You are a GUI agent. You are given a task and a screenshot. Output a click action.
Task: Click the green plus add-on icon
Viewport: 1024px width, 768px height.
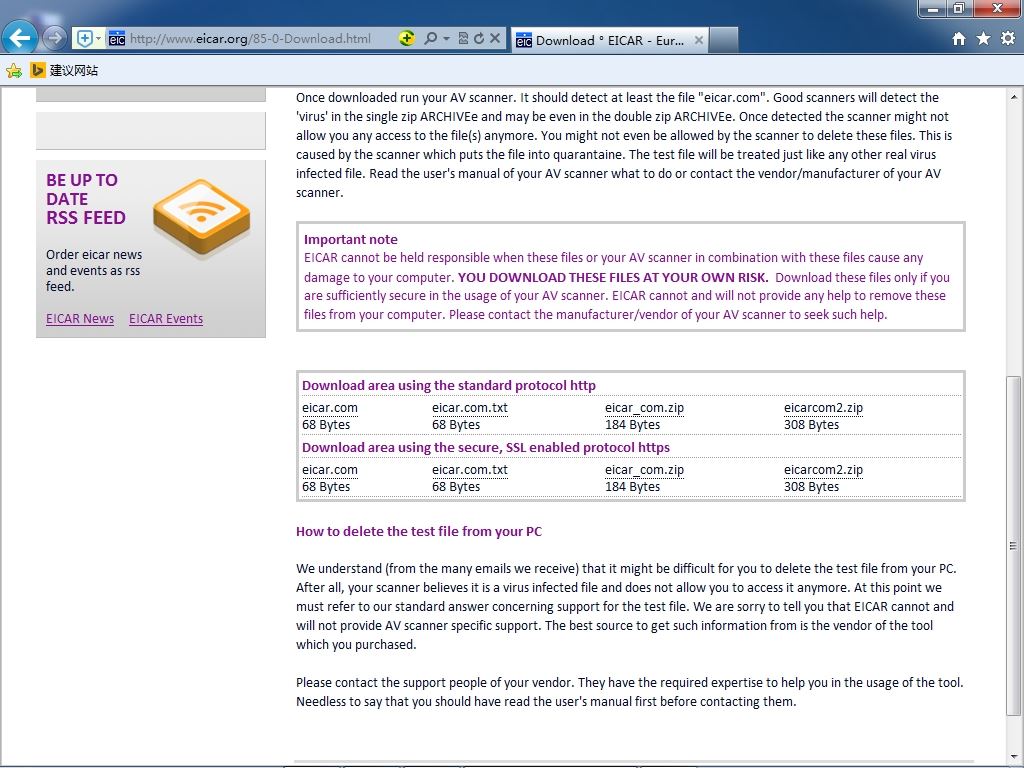click(x=406, y=39)
